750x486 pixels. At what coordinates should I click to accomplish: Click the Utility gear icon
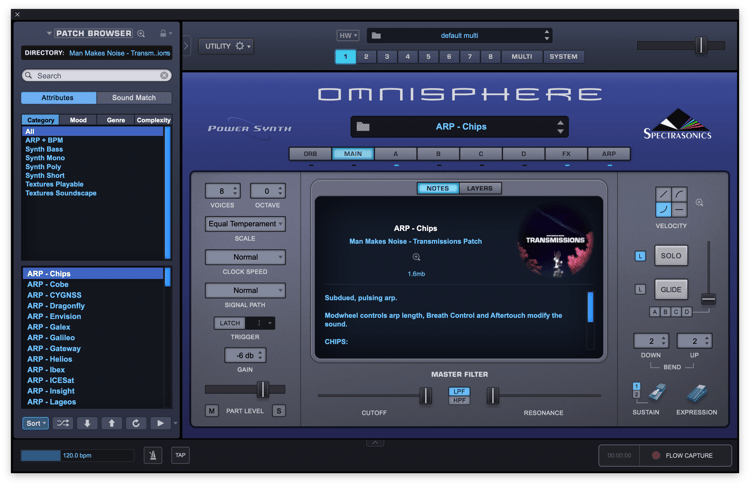point(240,46)
